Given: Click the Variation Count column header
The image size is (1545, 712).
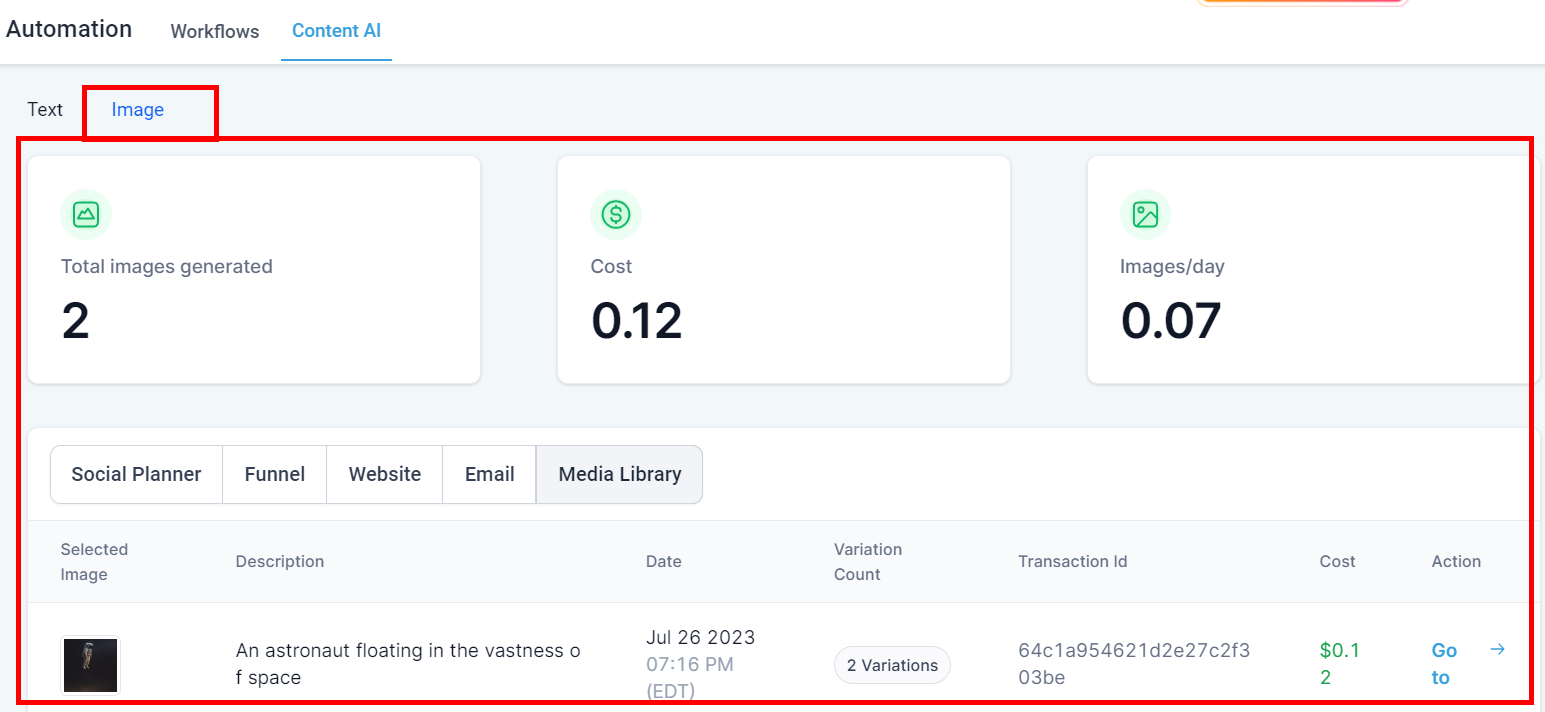Looking at the screenshot, I should (x=868, y=561).
